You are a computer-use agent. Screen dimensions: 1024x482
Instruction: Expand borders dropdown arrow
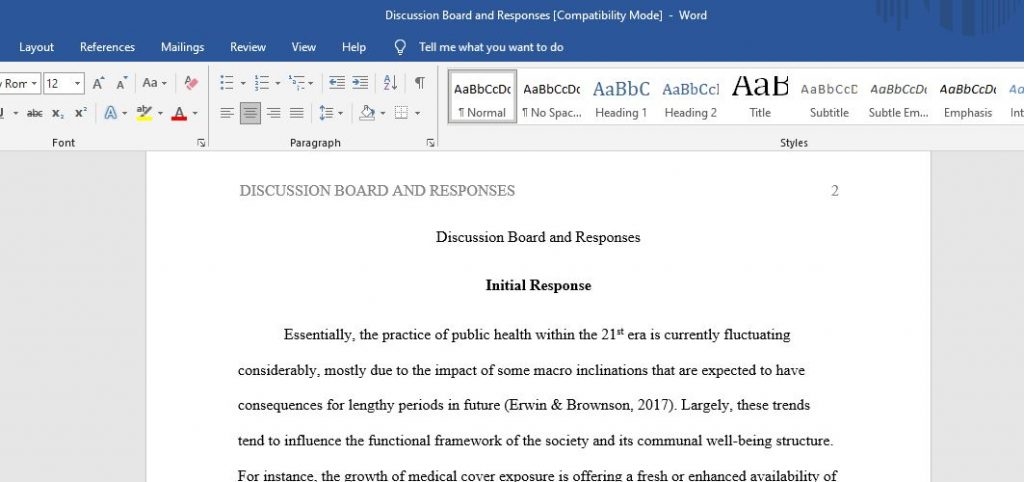(x=417, y=114)
